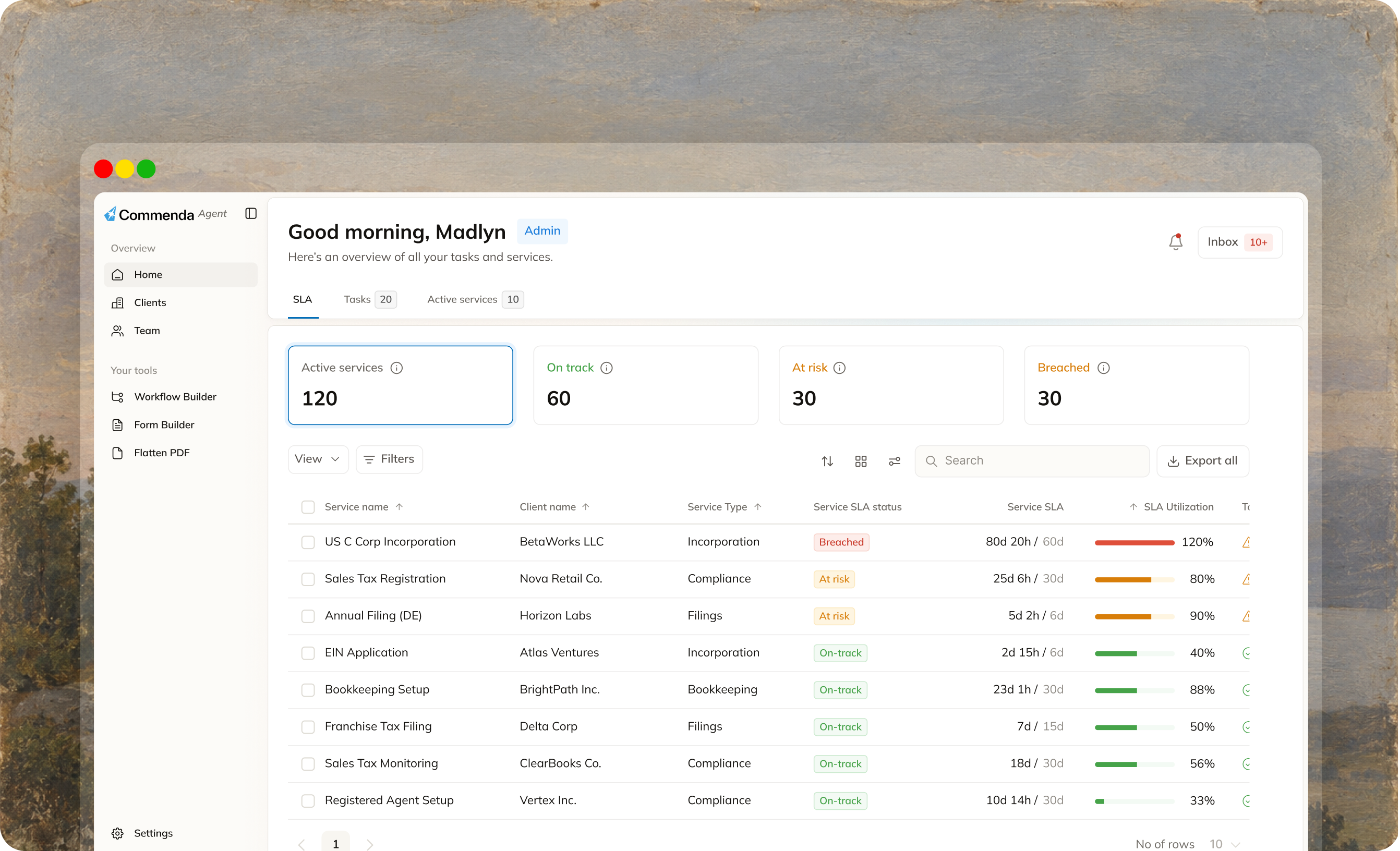The height and width of the screenshot is (851, 1400).
Task: Open the View dropdown
Action: tap(318, 459)
